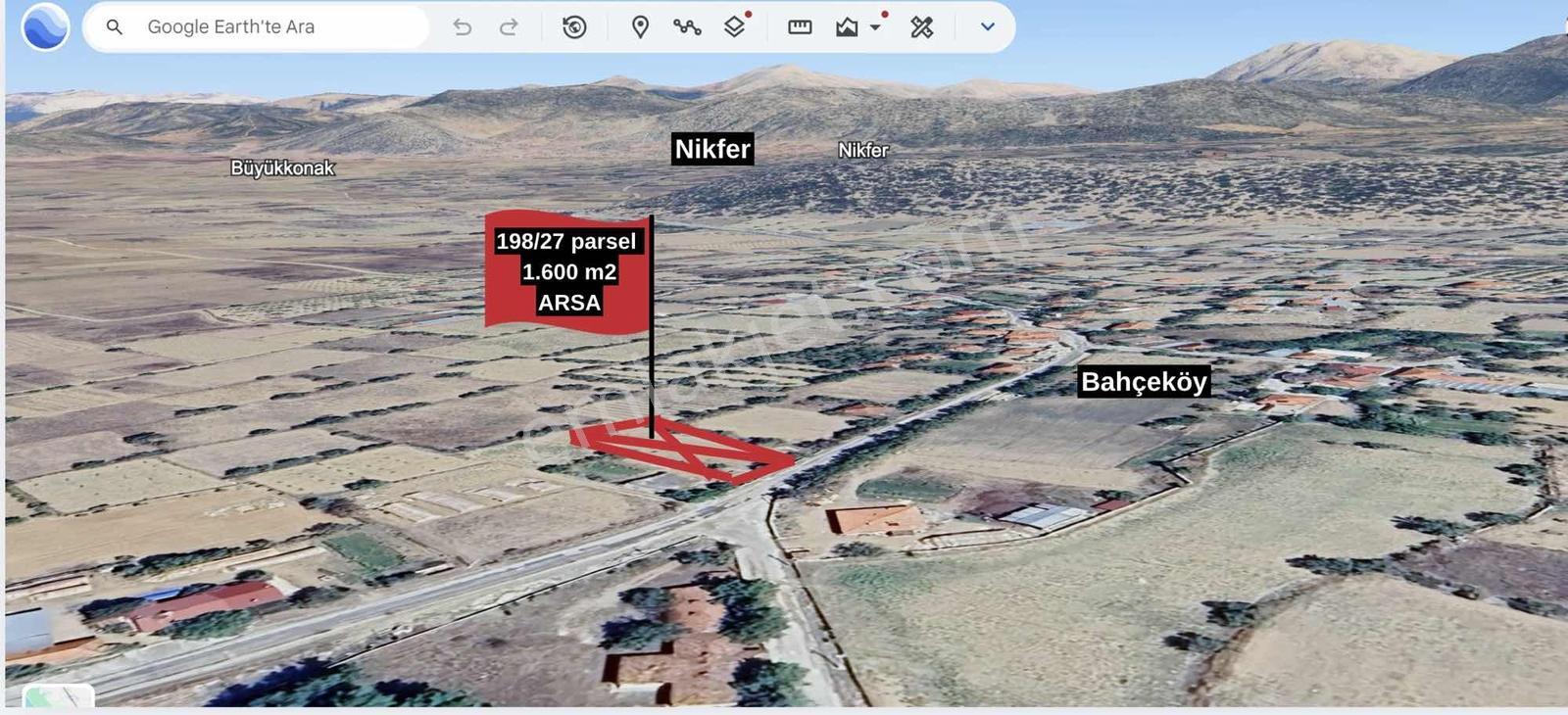Click the '1.600 m2' flag text
This screenshot has width=1568, height=715.
tap(569, 271)
